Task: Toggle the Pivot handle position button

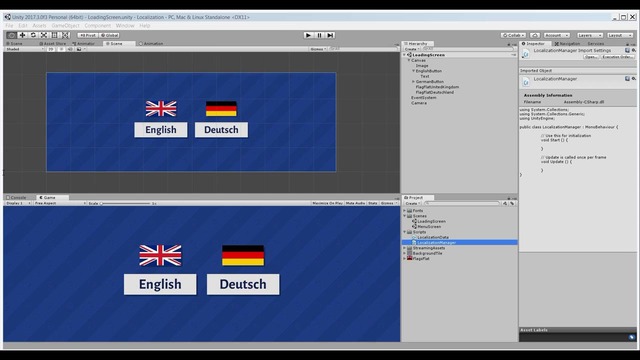Action: pos(87,36)
